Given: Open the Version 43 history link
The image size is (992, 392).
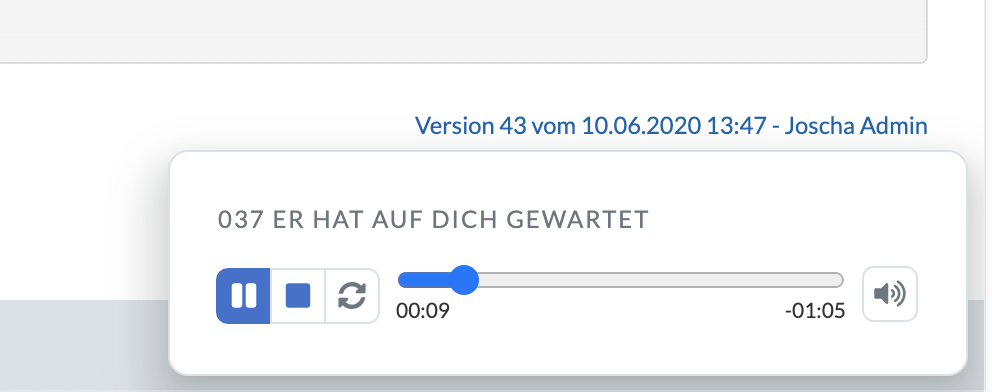Looking at the screenshot, I should click(671, 126).
